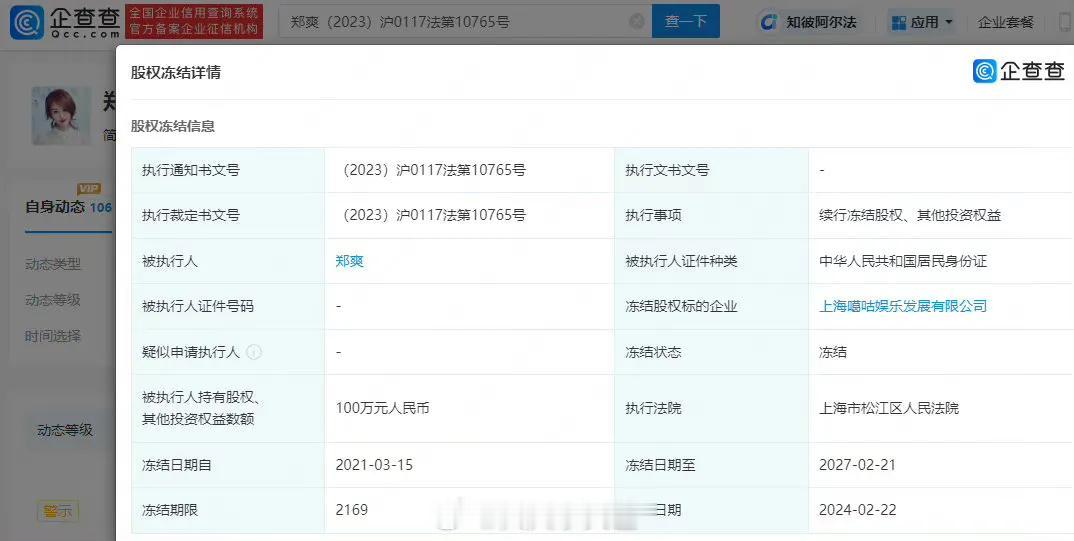Open the 企业套餐 menu item
Image resolution: width=1074 pixels, height=541 pixels.
tap(1006, 22)
